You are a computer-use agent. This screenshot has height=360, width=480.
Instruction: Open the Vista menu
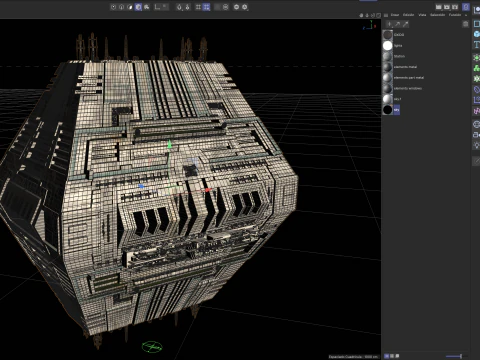[x=422, y=15]
